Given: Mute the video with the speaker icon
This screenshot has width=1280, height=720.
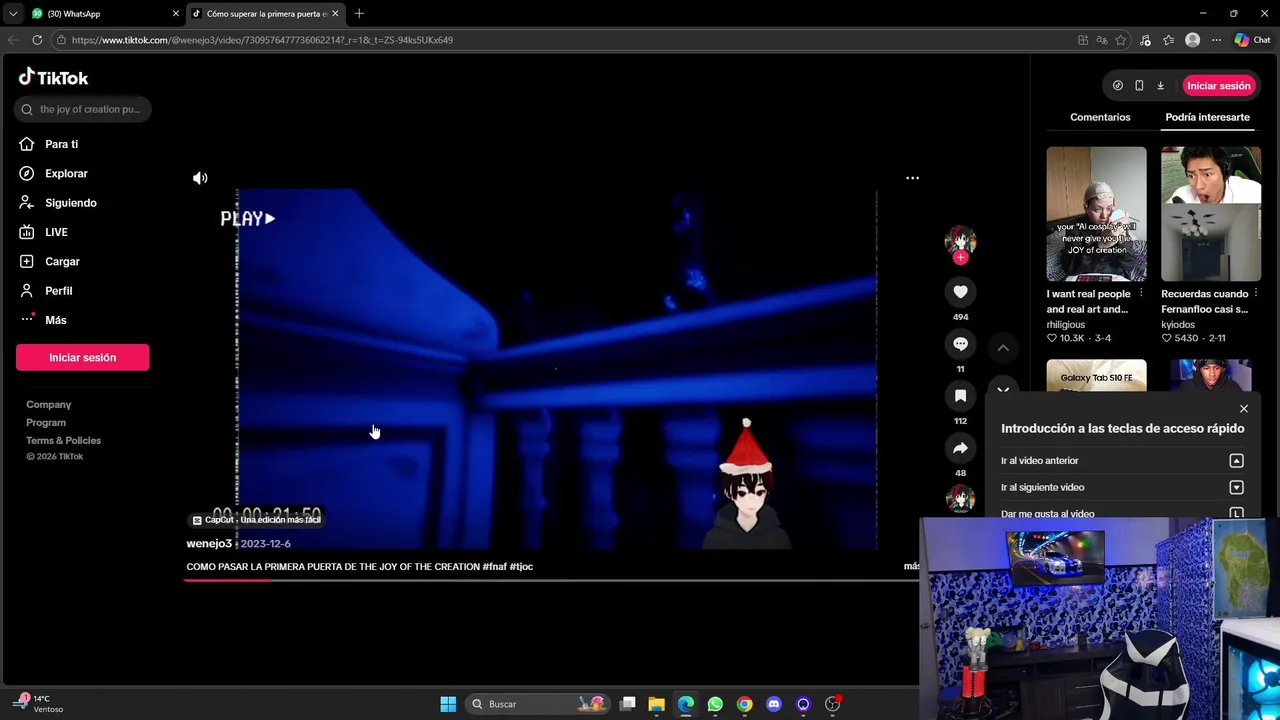Looking at the screenshot, I should tap(200, 178).
